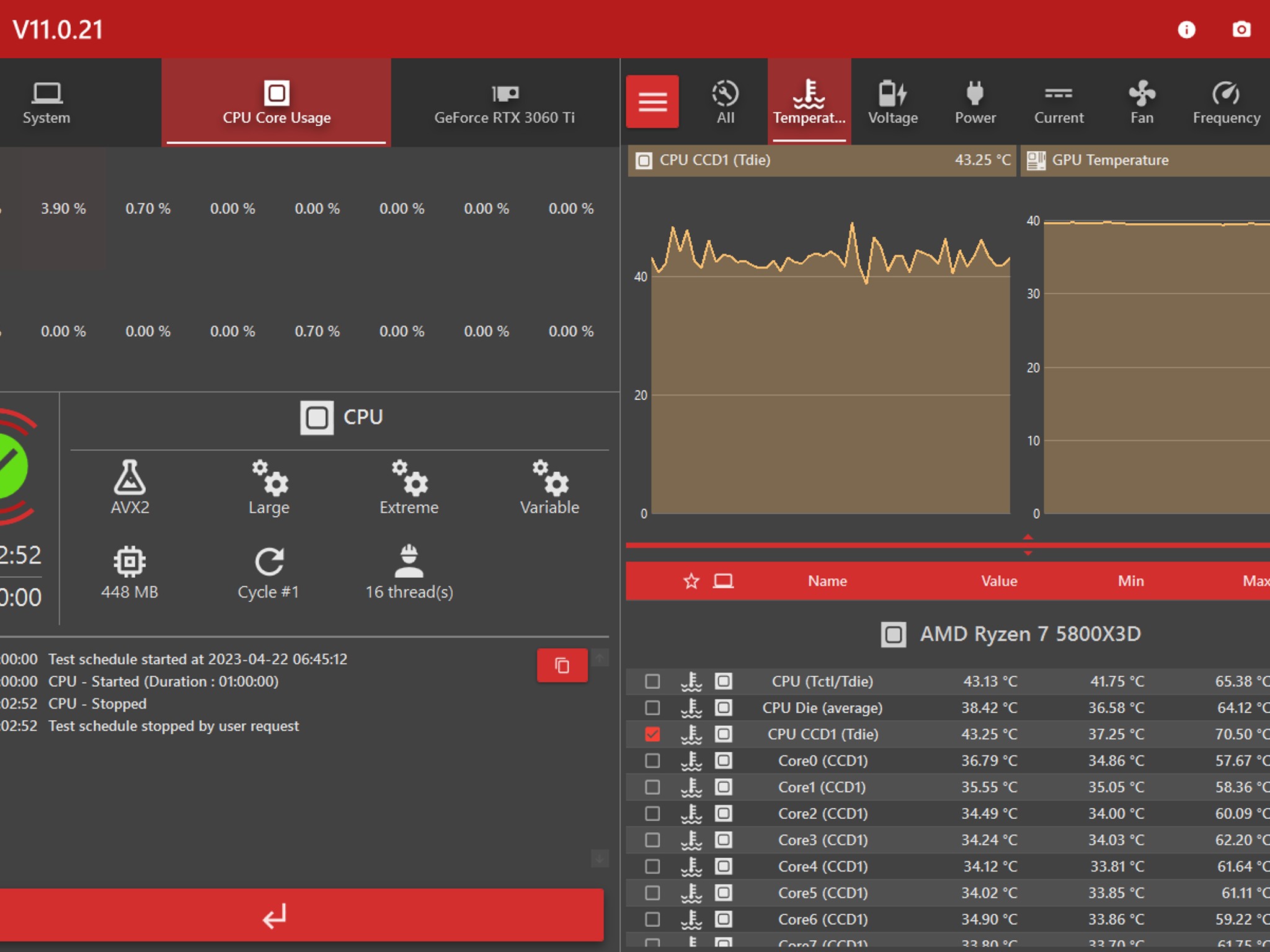Take a screenshot with the camera icon
The image size is (1270, 952).
(1241, 29)
